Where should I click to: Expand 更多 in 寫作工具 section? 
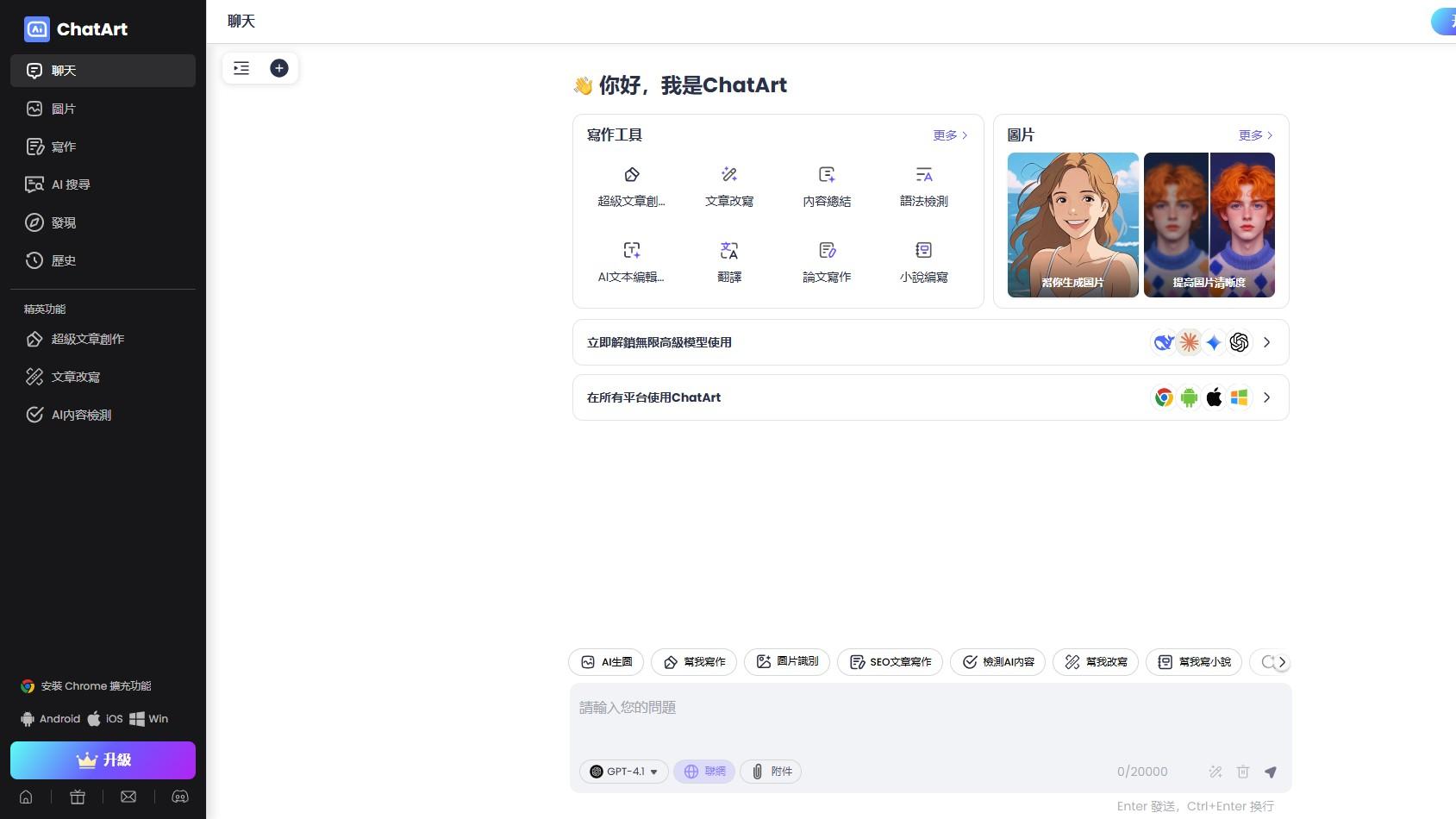coord(950,135)
